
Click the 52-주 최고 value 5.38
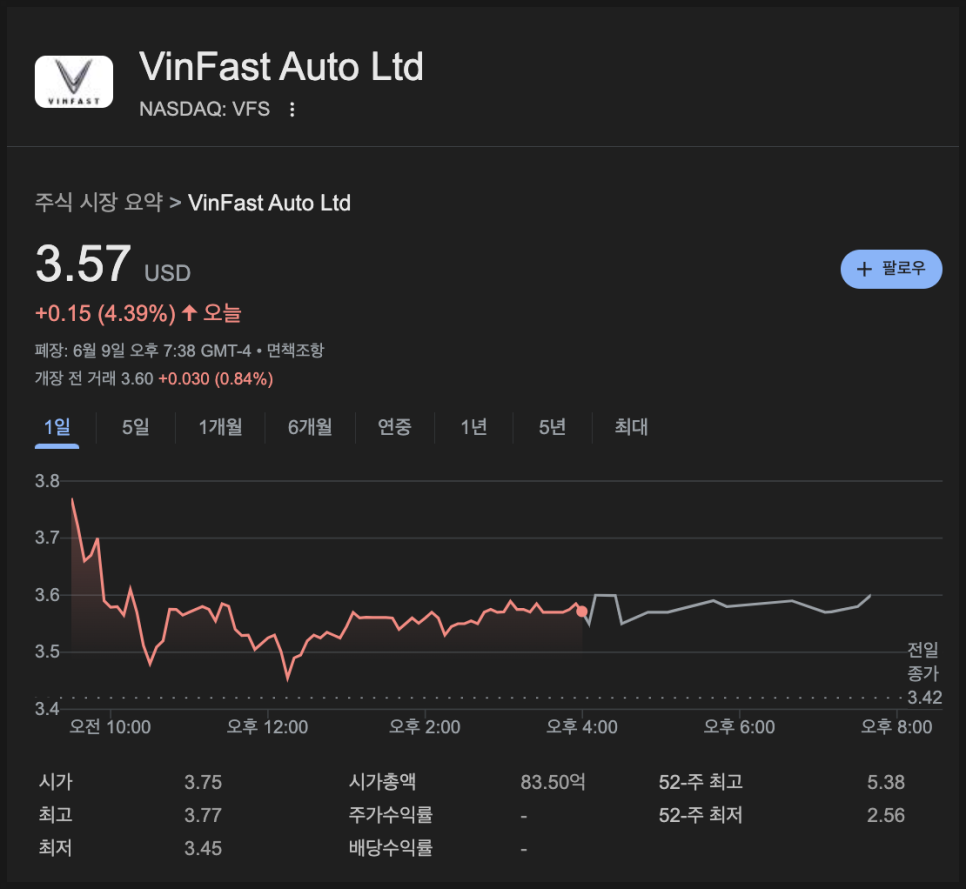[886, 782]
